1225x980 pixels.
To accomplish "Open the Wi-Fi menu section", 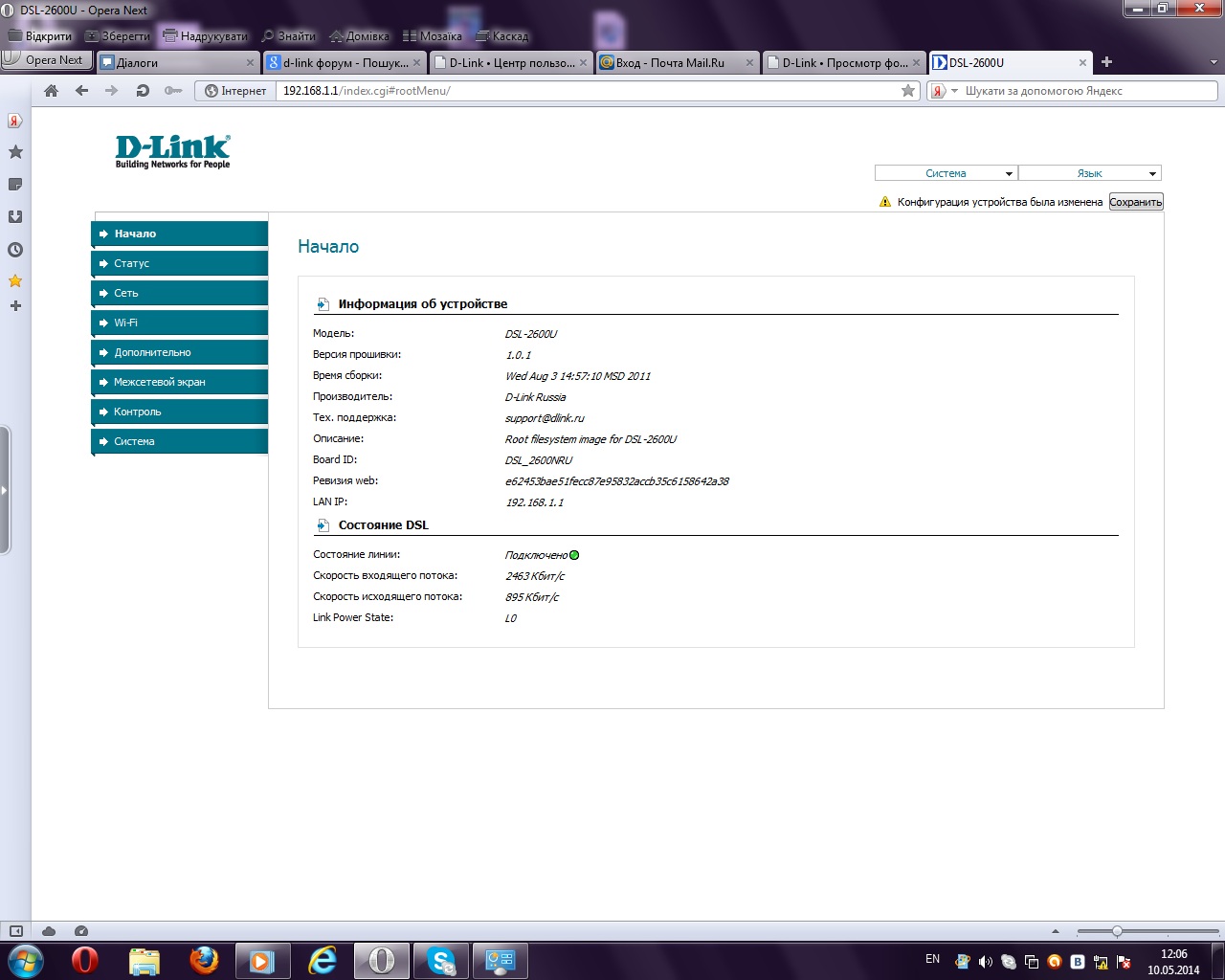I will click(180, 323).
